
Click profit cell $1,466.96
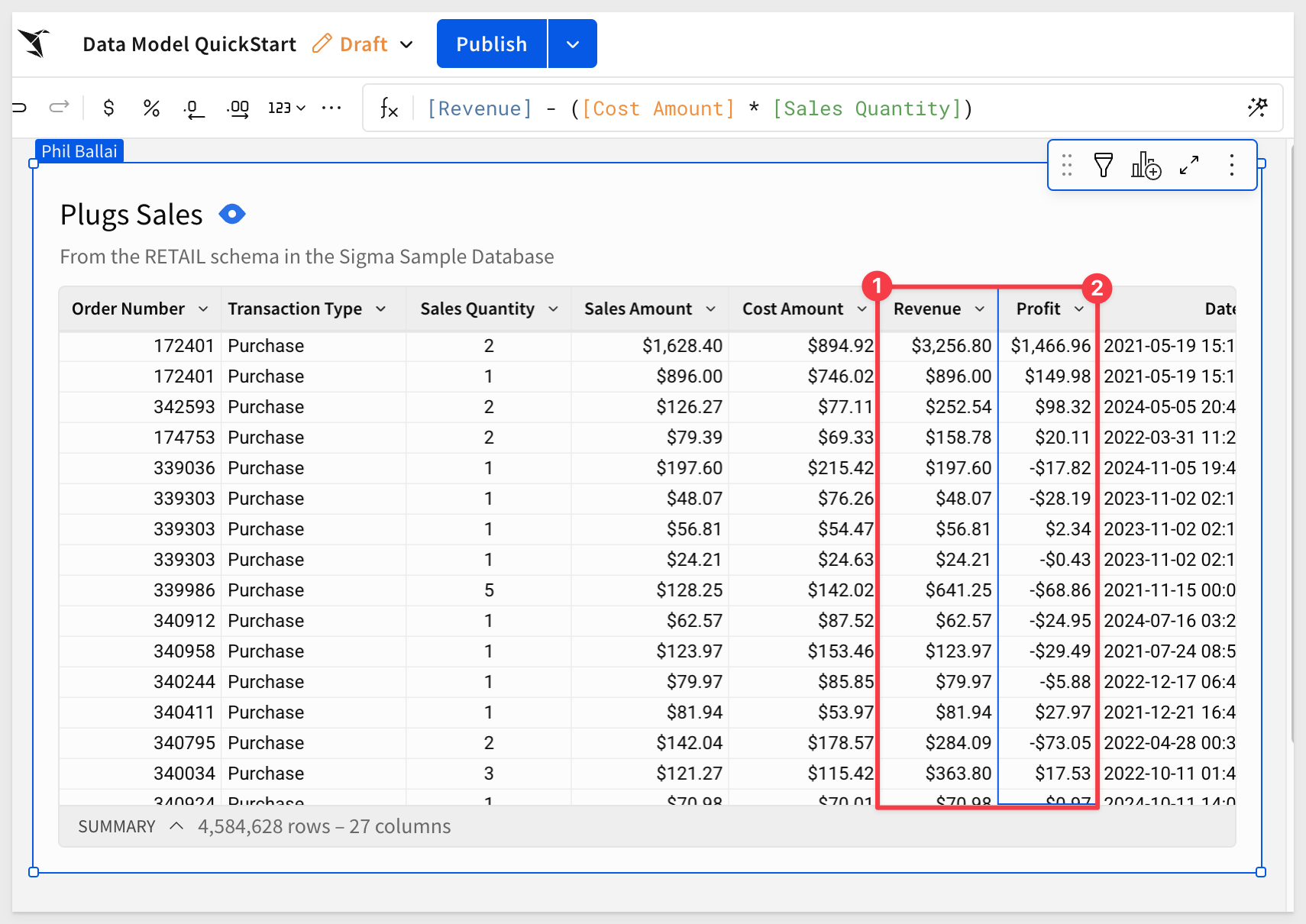[1048, 346]
